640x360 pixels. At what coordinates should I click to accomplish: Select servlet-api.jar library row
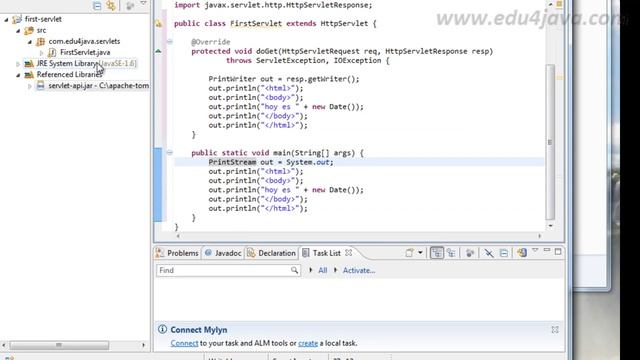coord(98,86)
